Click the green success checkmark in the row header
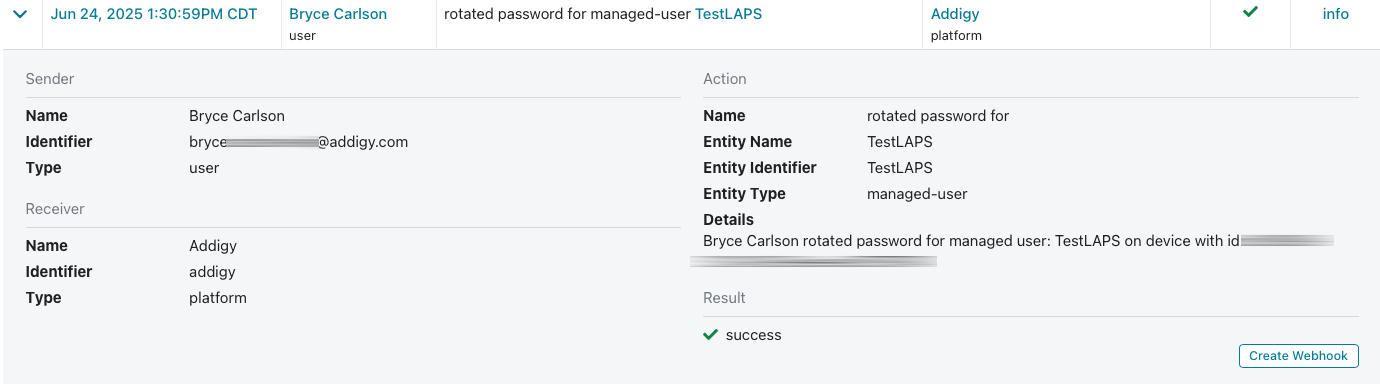The width and height of the screenshot is (1380, 384). [x=1250, y=12]
